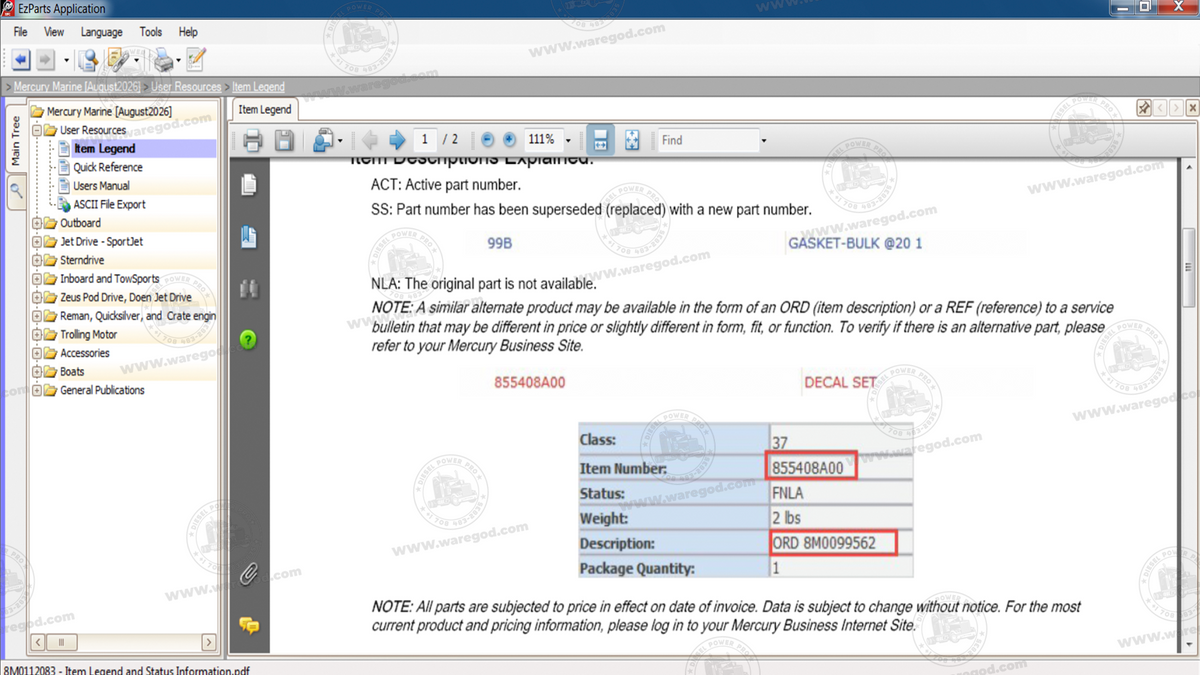This screenshot has width=1200, height=675.
Task: Click the PDF Find text field
Action: click(x=708, y=140)
